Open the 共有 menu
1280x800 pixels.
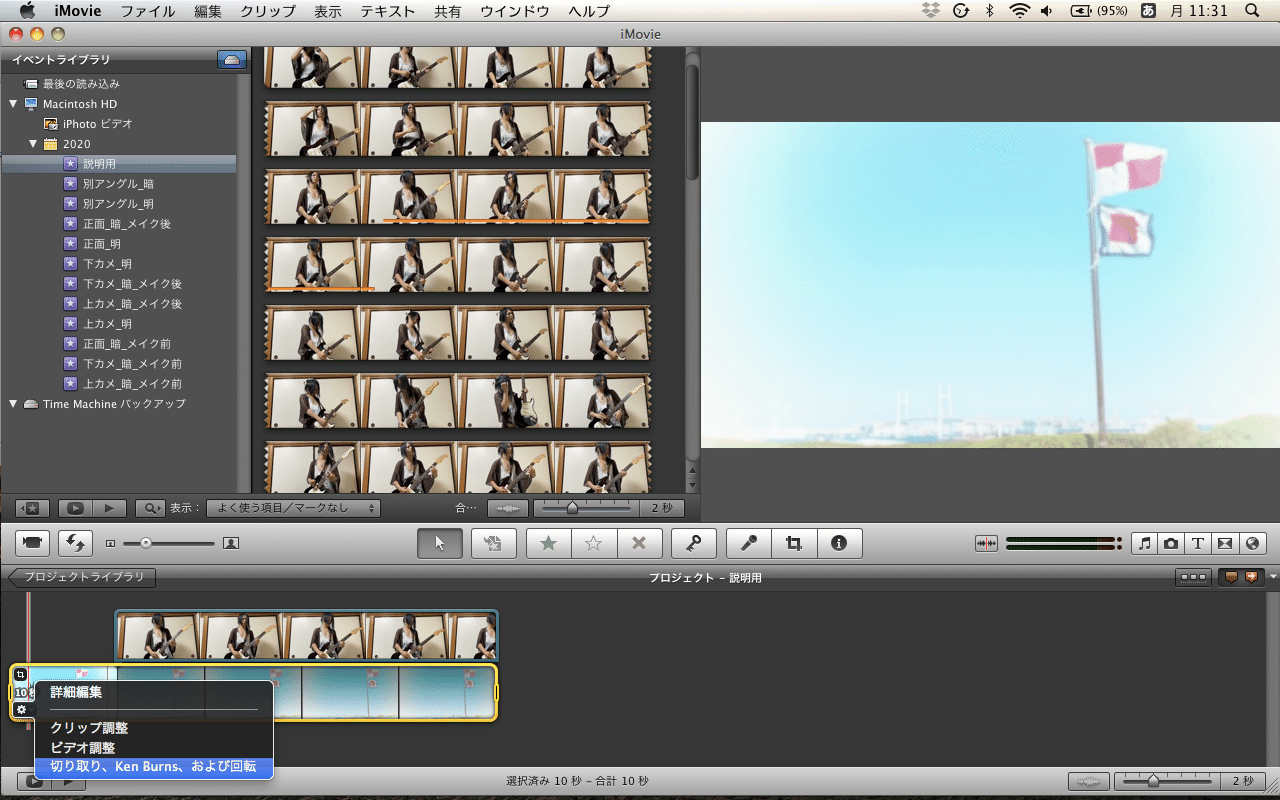[x=448, y=11]
